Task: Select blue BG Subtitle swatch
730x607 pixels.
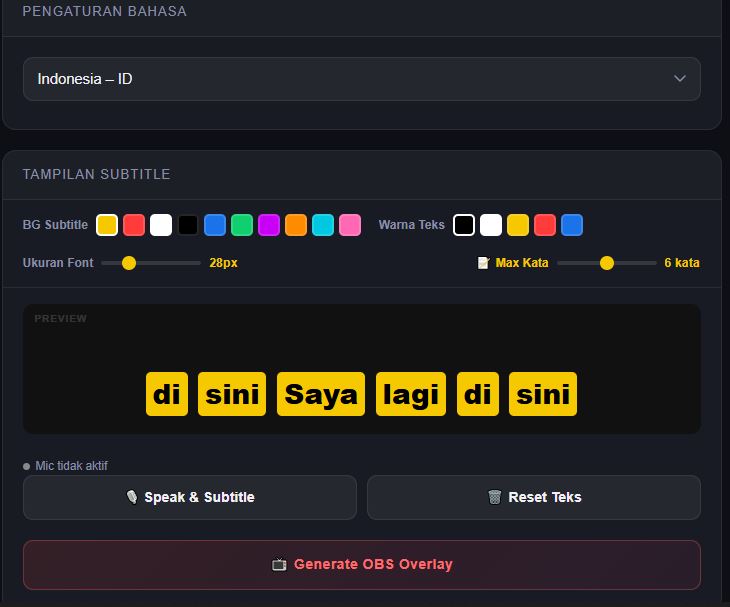Action: [x=215, y=225]
